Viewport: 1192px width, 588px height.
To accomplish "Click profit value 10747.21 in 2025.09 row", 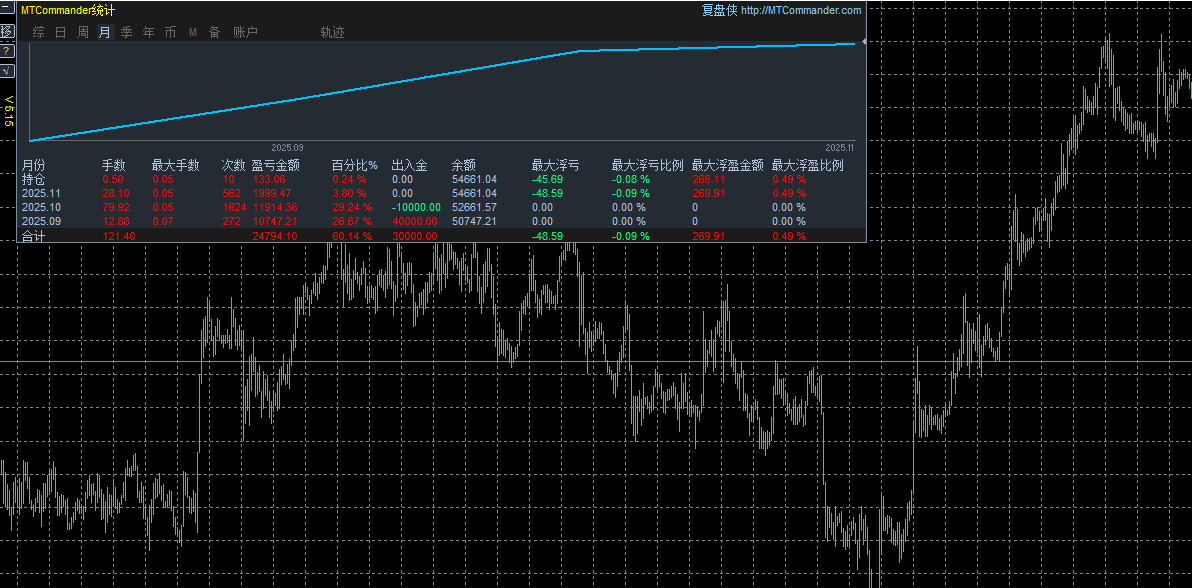I will (274, 221).
